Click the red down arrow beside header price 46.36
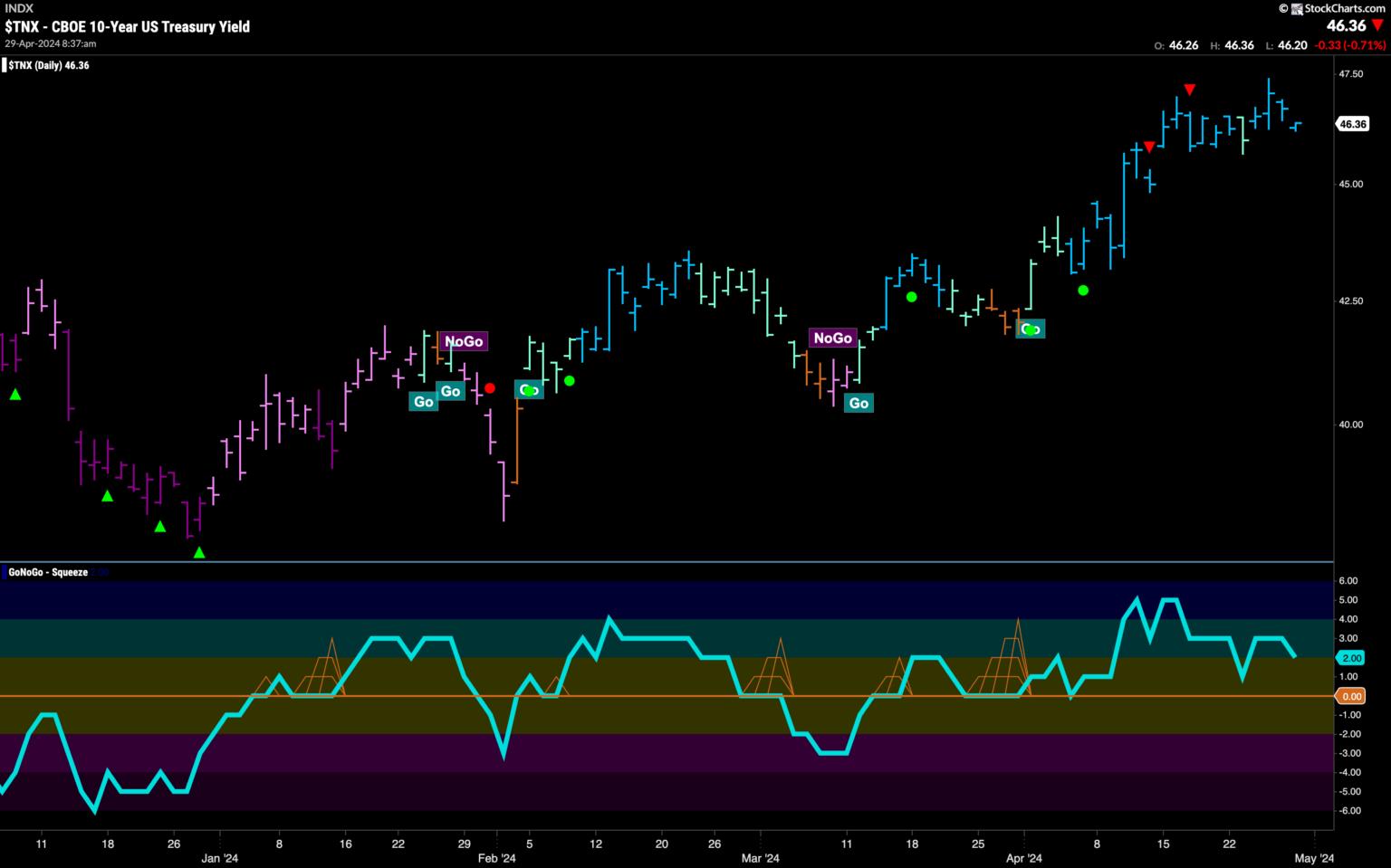This screenshot has width=1391, height=868. point(1377,25)
